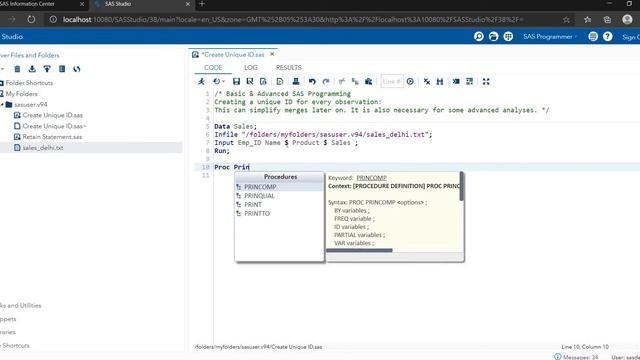
Task: Click the browser address bar
Action: pos(310,20)
